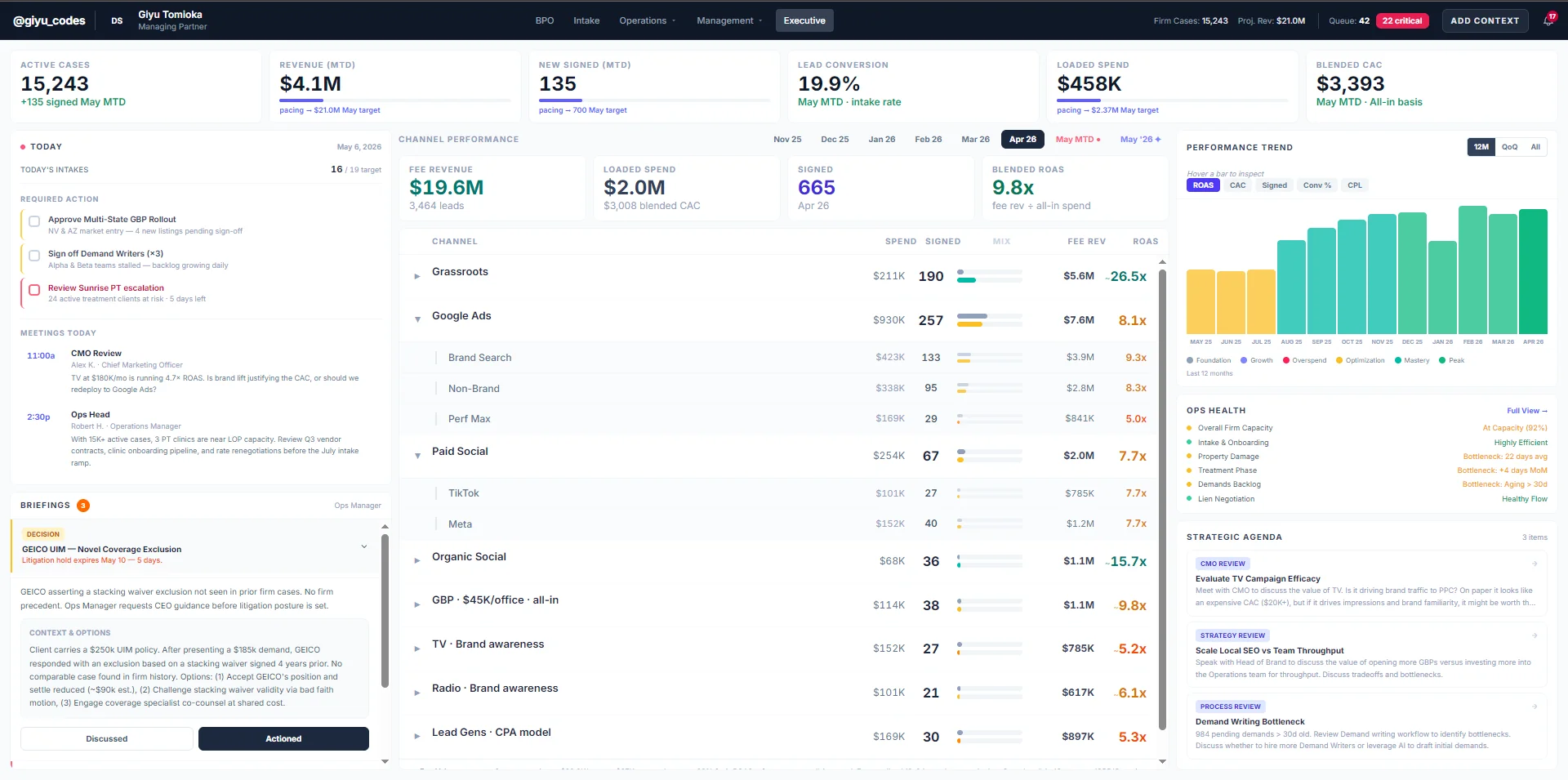The image size is (1568, 780).
Task: Go to the BPO nav tab
Action: coord(545,20)
